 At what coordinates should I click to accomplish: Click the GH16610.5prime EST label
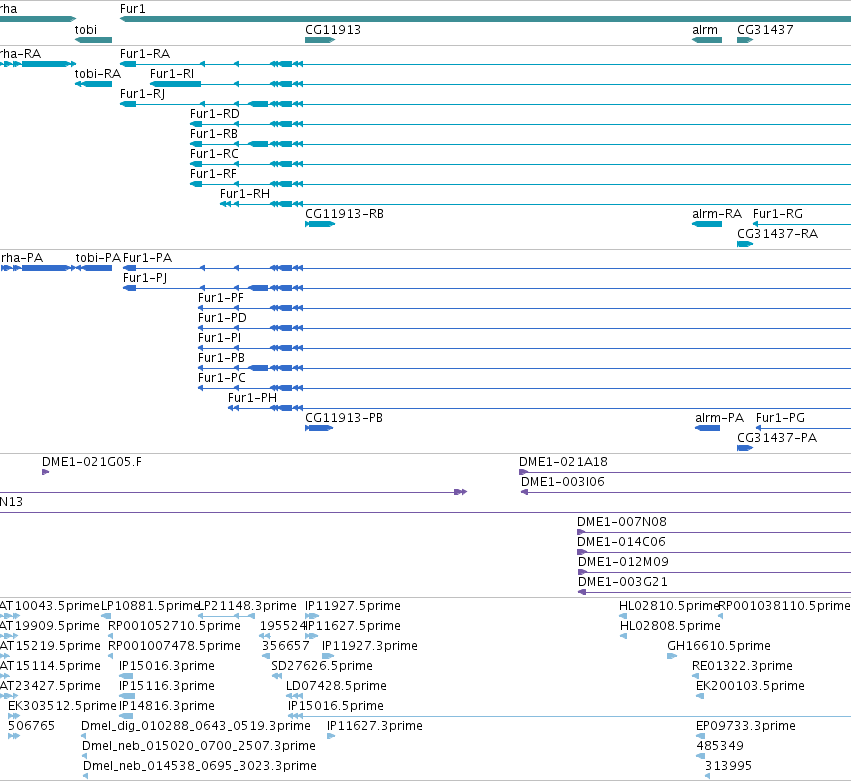point(719,646)
